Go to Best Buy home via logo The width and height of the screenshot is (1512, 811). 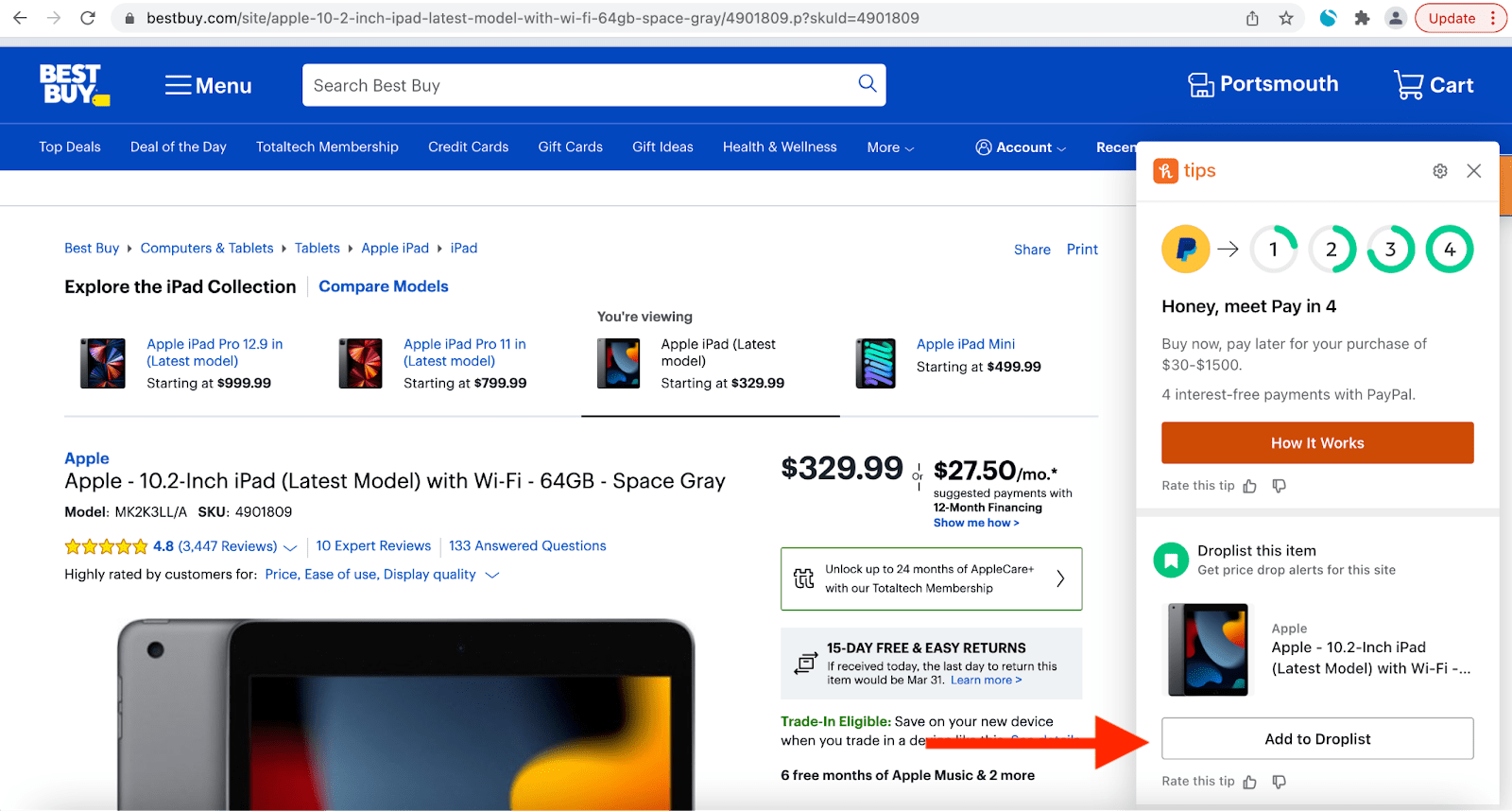(x=75, y=84)
